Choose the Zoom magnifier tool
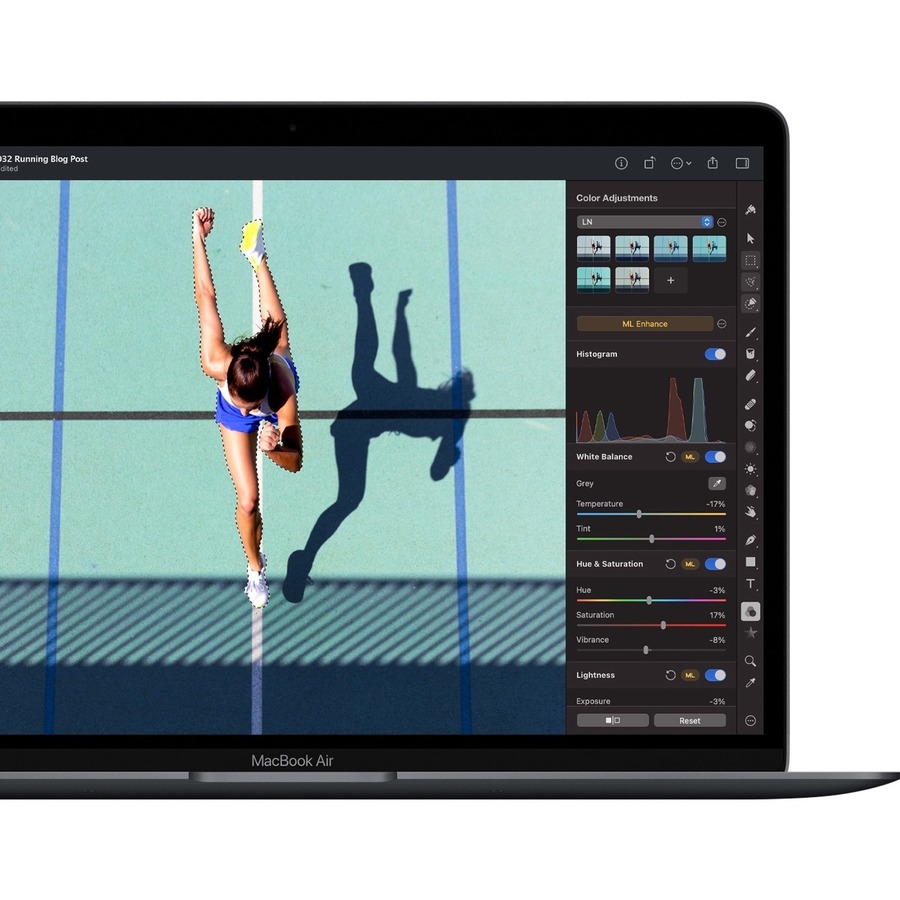The width and height of the screenshot is (900, 900). click(750, 661)
